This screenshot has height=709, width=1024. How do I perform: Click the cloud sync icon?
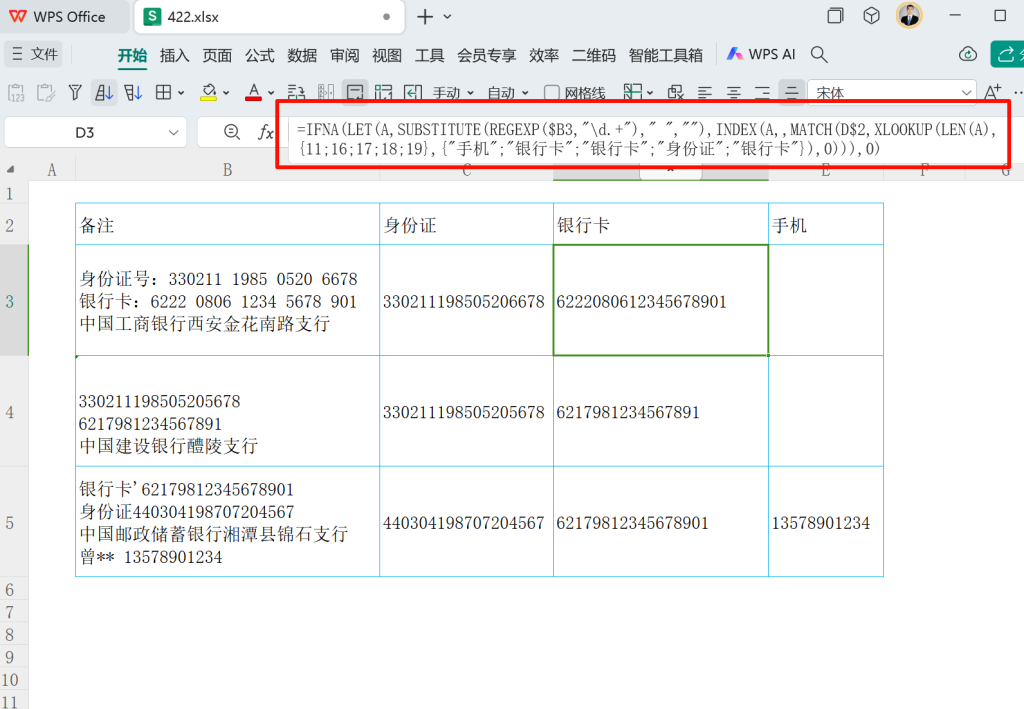click(x=968, y=54)
